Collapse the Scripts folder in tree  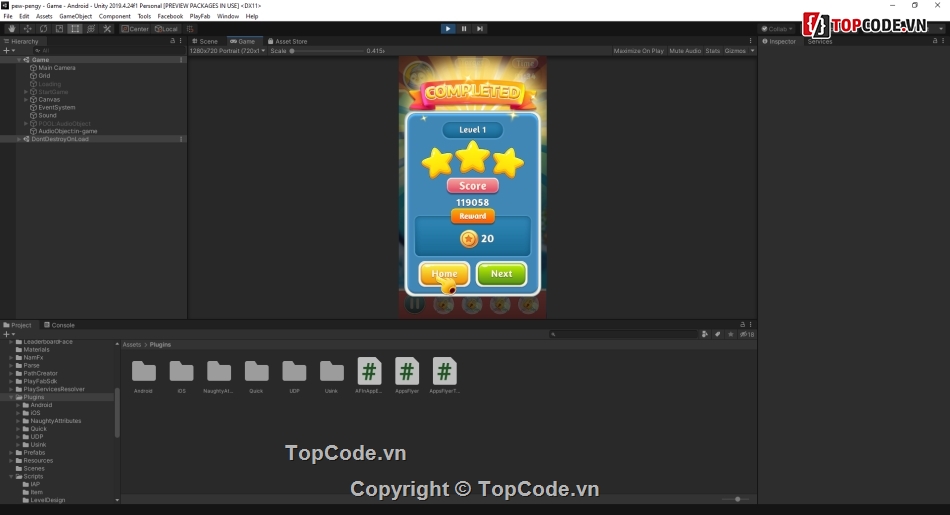(11, 476)
